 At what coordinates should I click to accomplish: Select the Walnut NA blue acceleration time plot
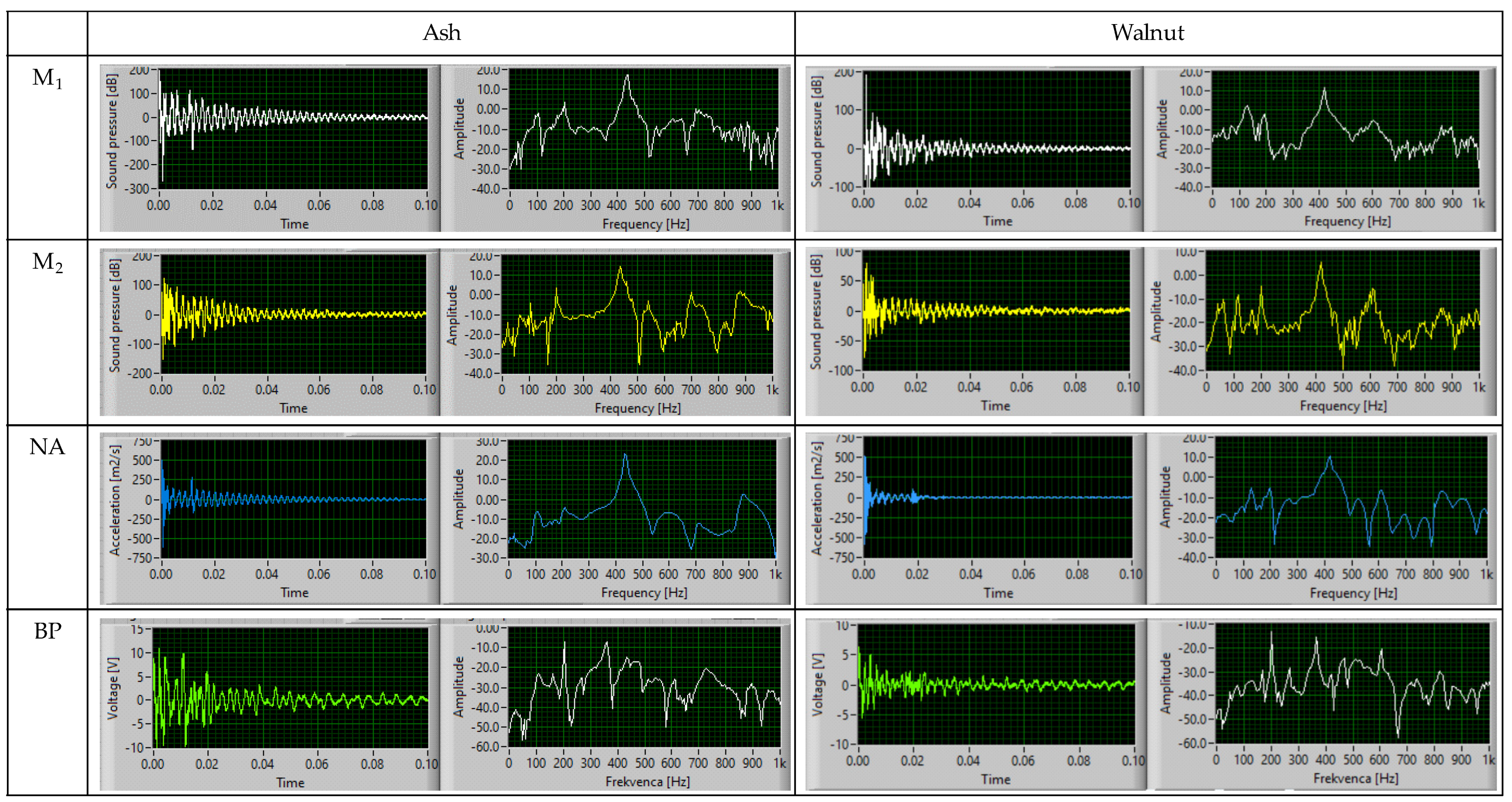point(997,497)
